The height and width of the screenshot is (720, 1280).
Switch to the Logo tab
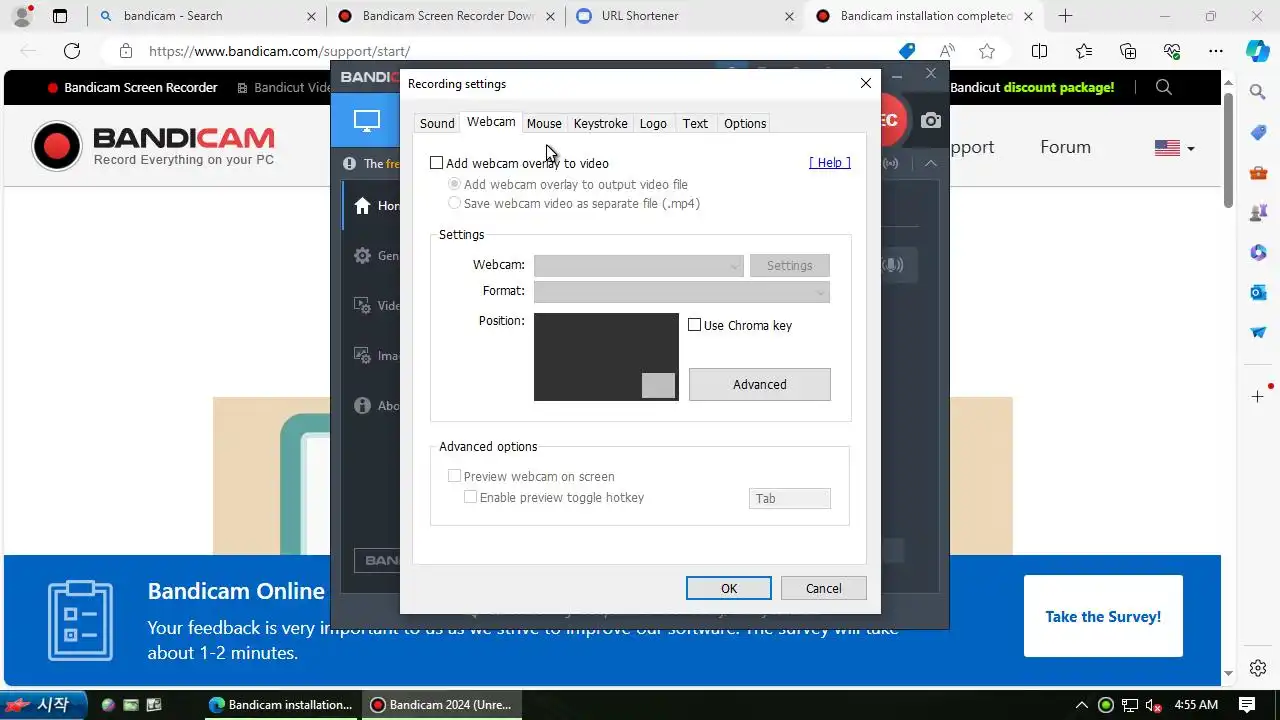coord(653,123)
